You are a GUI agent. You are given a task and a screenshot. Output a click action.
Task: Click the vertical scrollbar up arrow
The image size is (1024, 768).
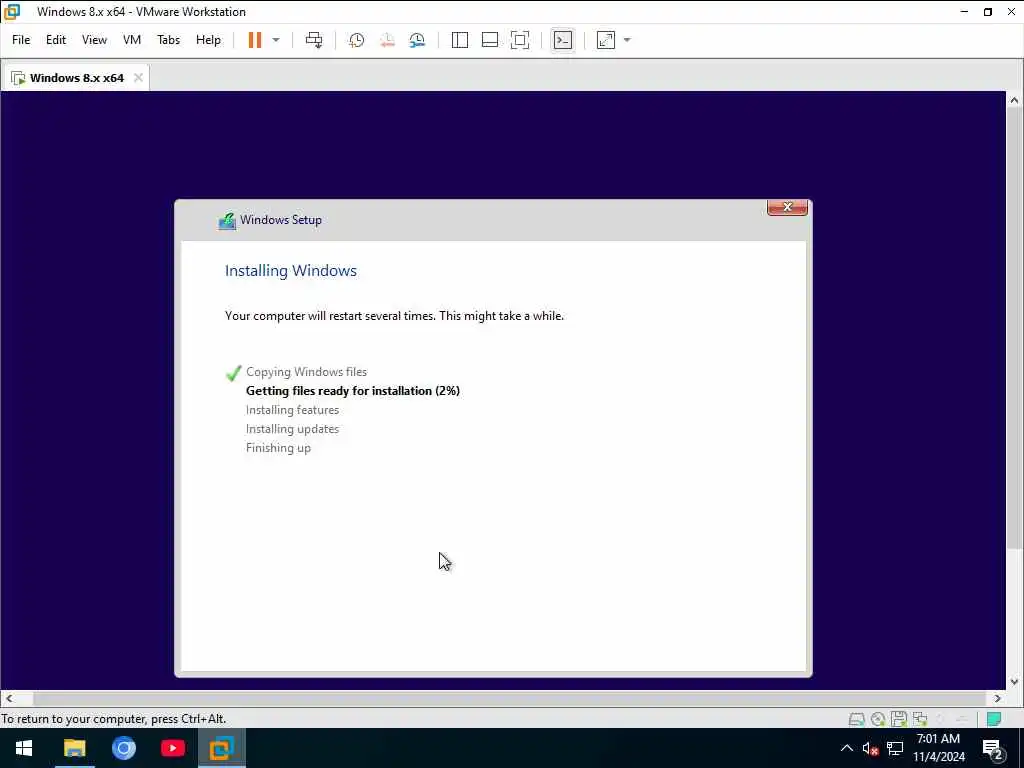click(1014, 100)
